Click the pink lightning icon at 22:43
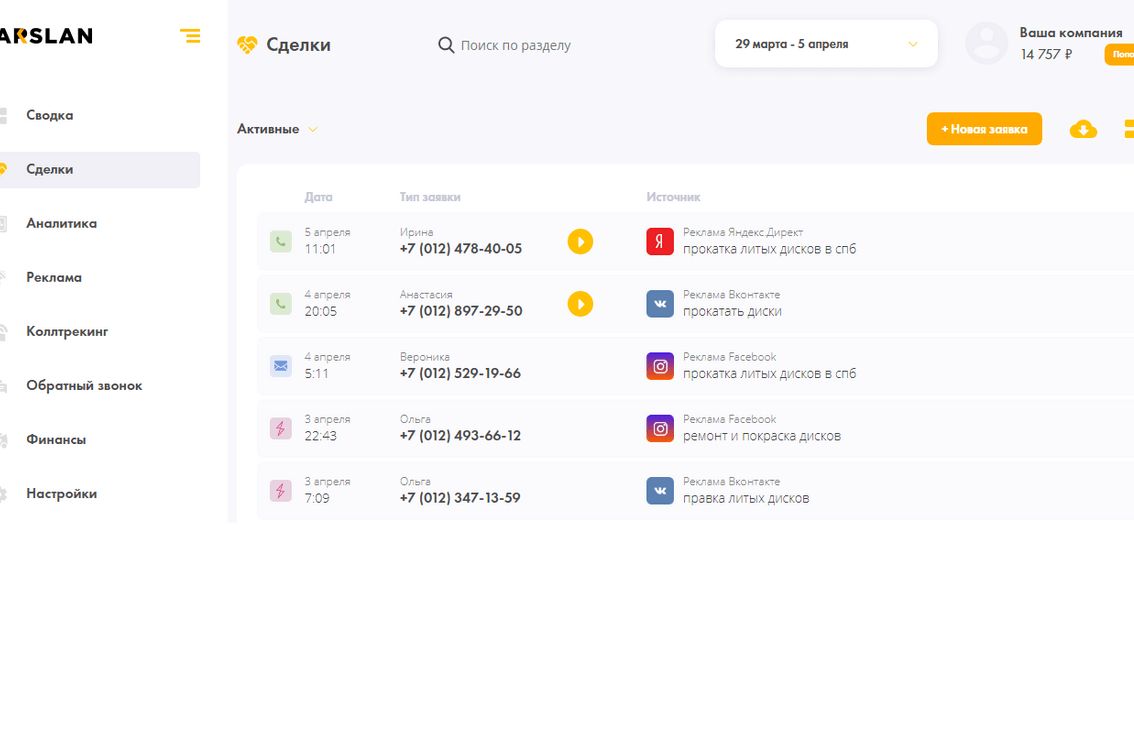Screen dimensions: 1134x756 [x=281, y=428]
